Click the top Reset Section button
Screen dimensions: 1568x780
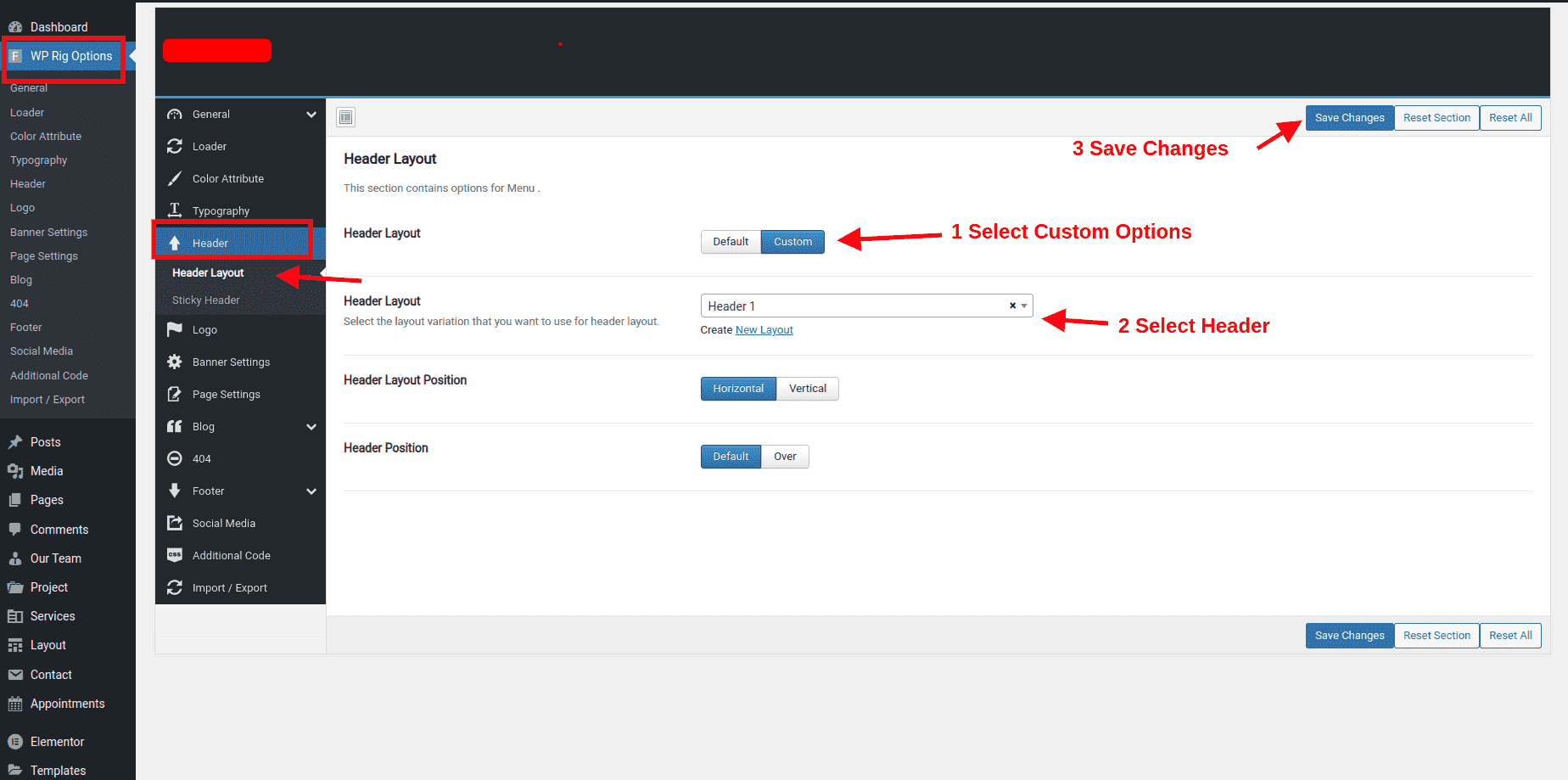point(1436,118)
